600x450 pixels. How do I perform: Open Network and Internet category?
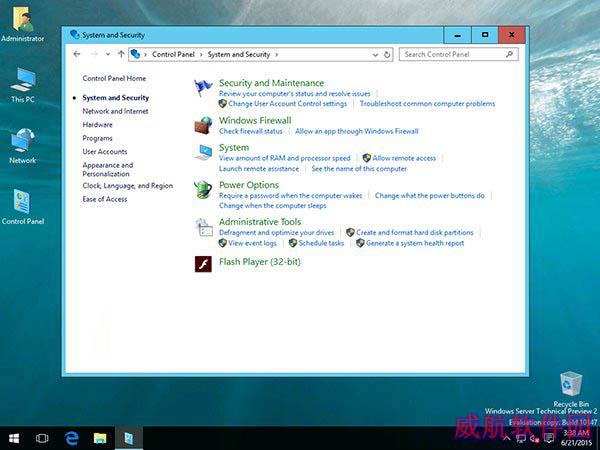click(x=115, y=111)
